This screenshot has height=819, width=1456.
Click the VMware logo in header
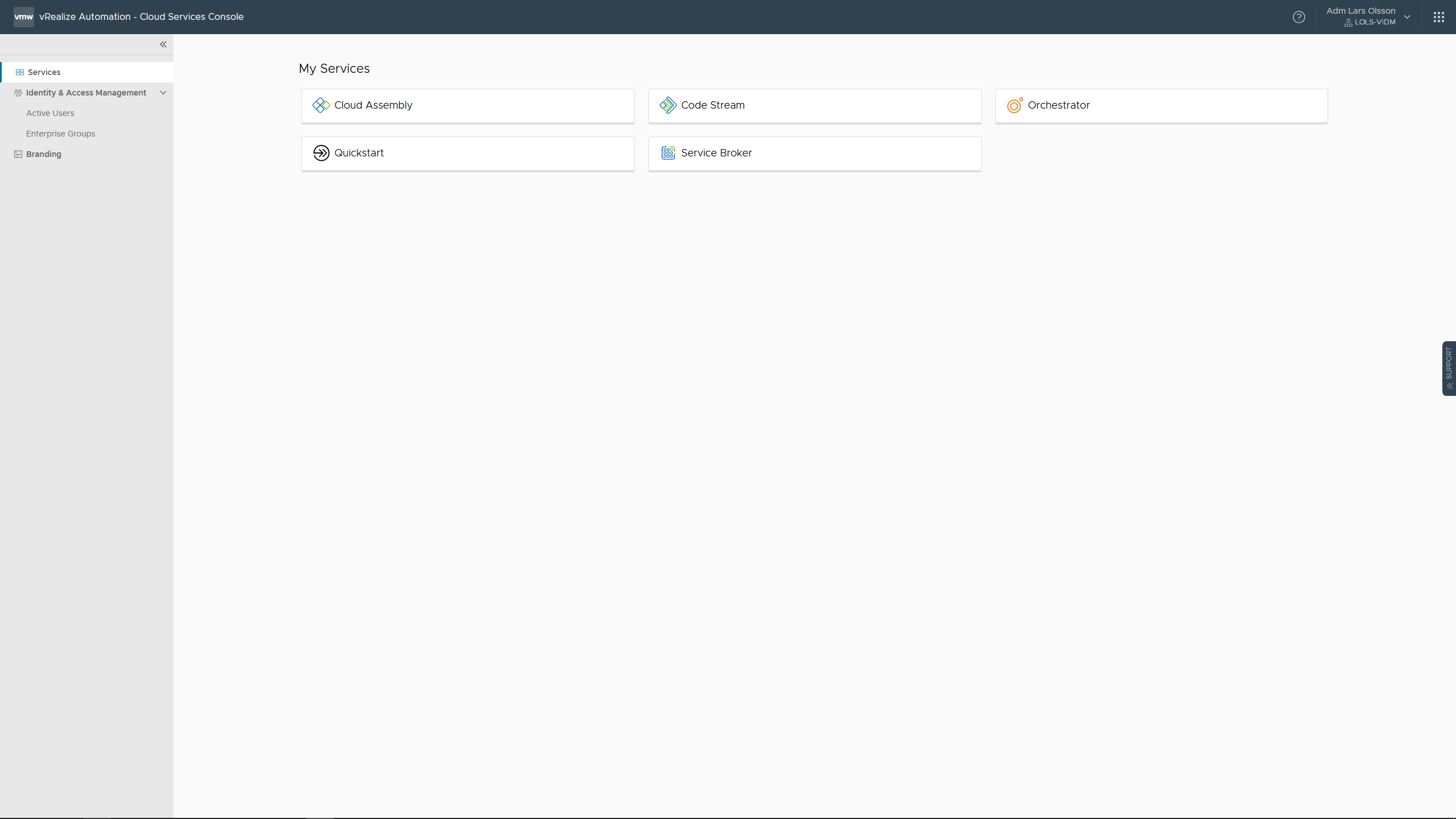click(x=23, y=16)
